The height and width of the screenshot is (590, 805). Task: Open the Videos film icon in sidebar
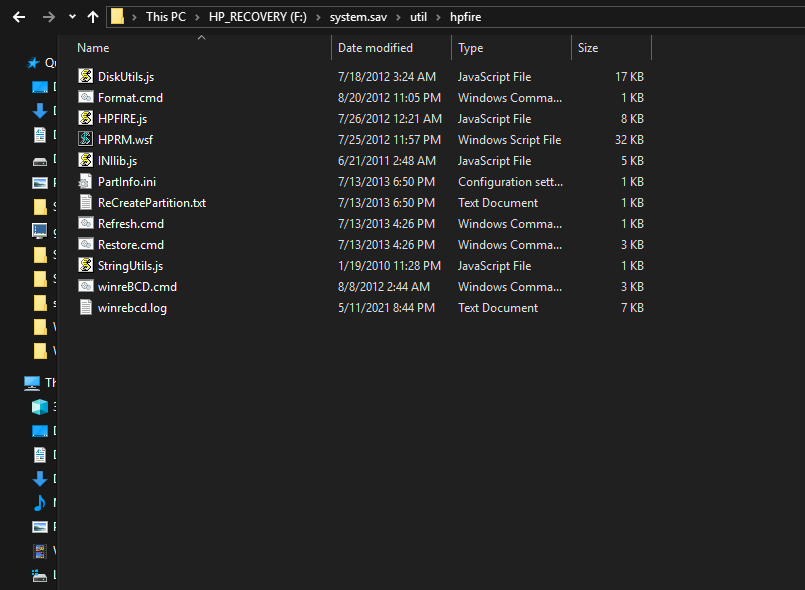tap(40, 551)
